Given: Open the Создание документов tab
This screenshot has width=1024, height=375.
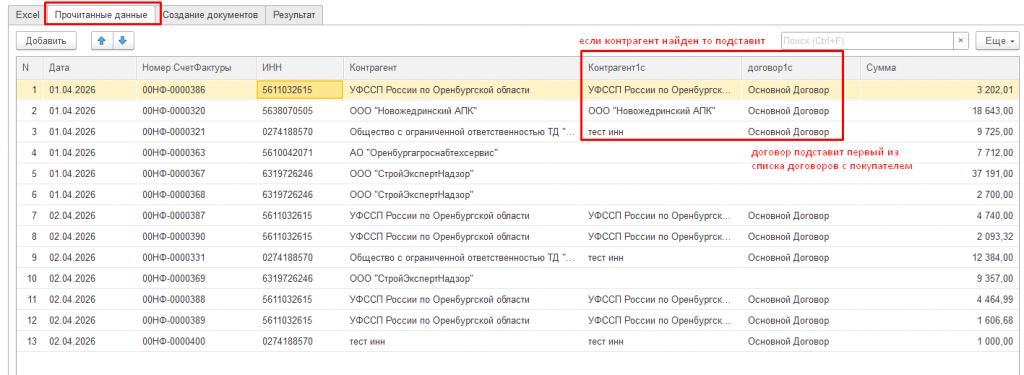Looking at the screenshot, I should click(210, 15).
